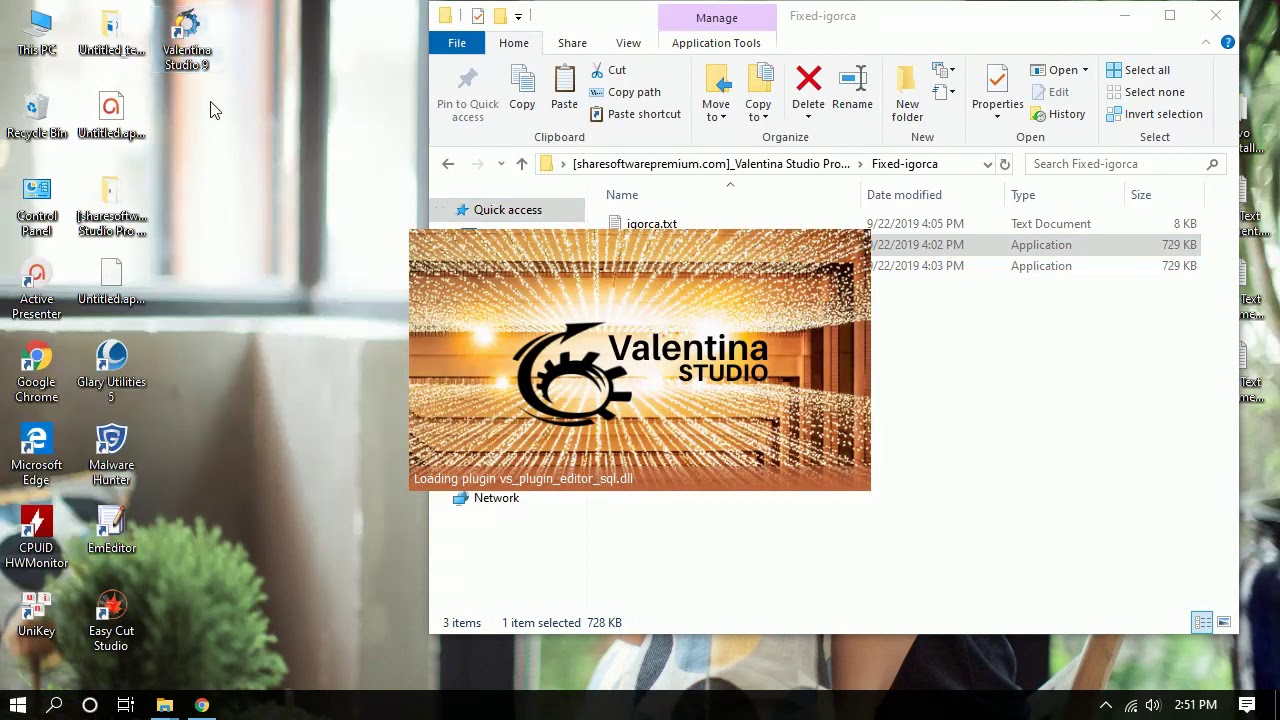Launch Google Chrome desktop shortcut

[37, 373]
